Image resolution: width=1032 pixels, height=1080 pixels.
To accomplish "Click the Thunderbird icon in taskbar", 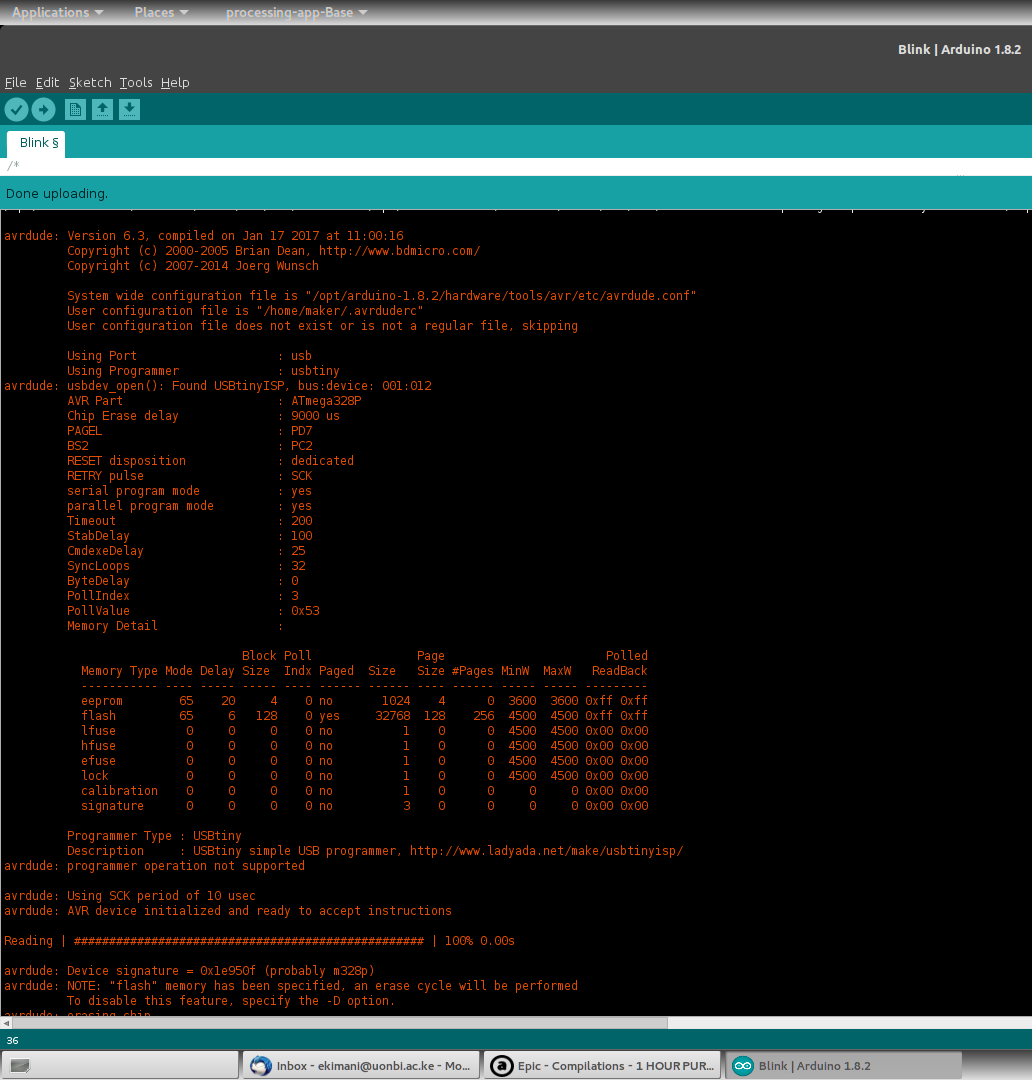I will coord(260,1066).
